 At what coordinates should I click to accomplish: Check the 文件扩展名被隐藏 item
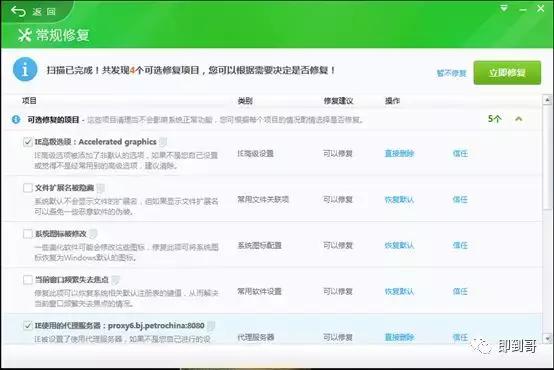point(28,188)
